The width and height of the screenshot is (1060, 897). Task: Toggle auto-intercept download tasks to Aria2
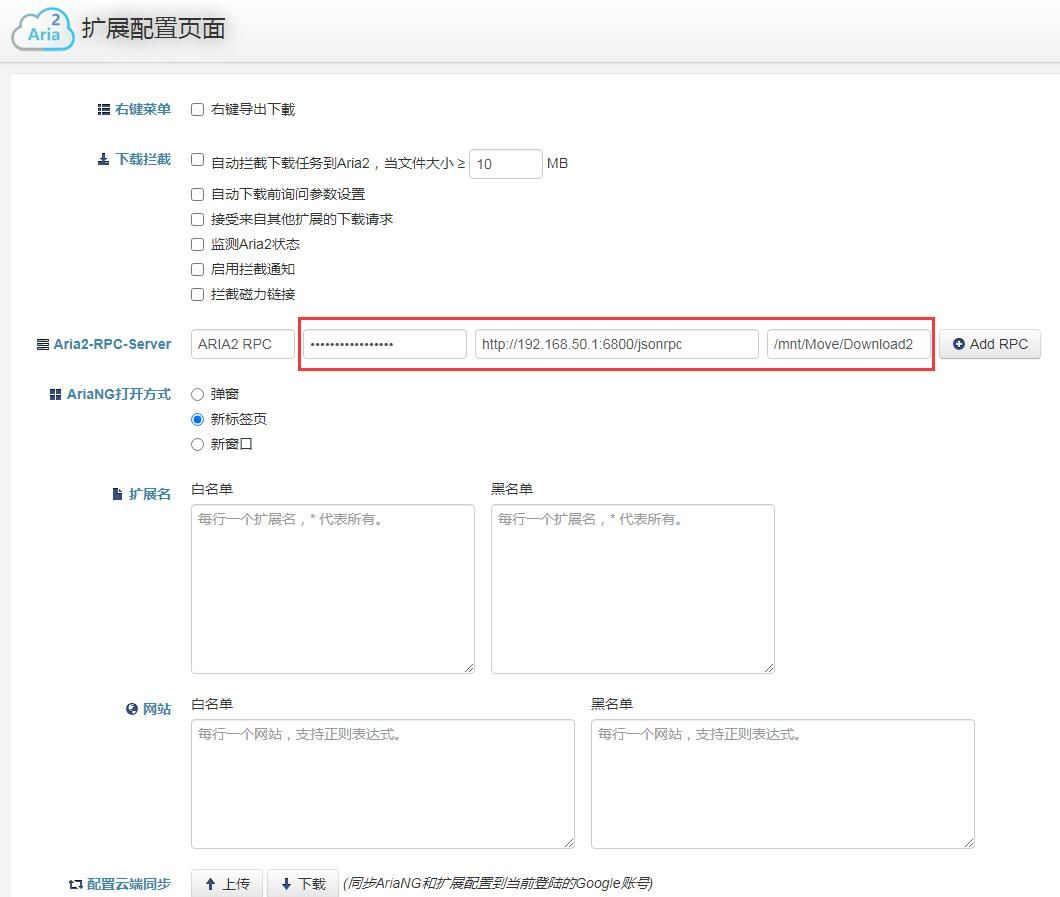(197, 160)
